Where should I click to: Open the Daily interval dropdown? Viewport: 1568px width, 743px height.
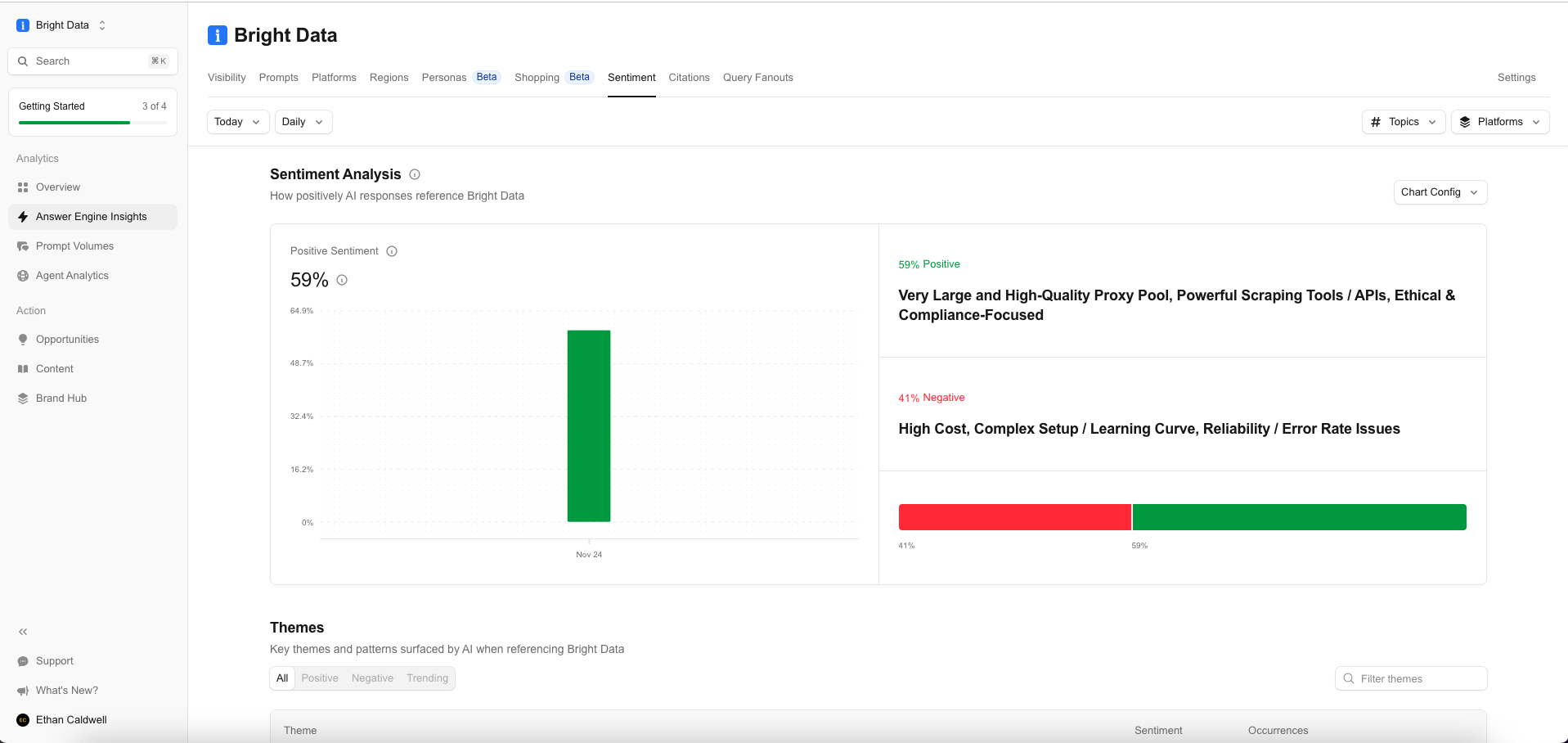pos(303,122)
